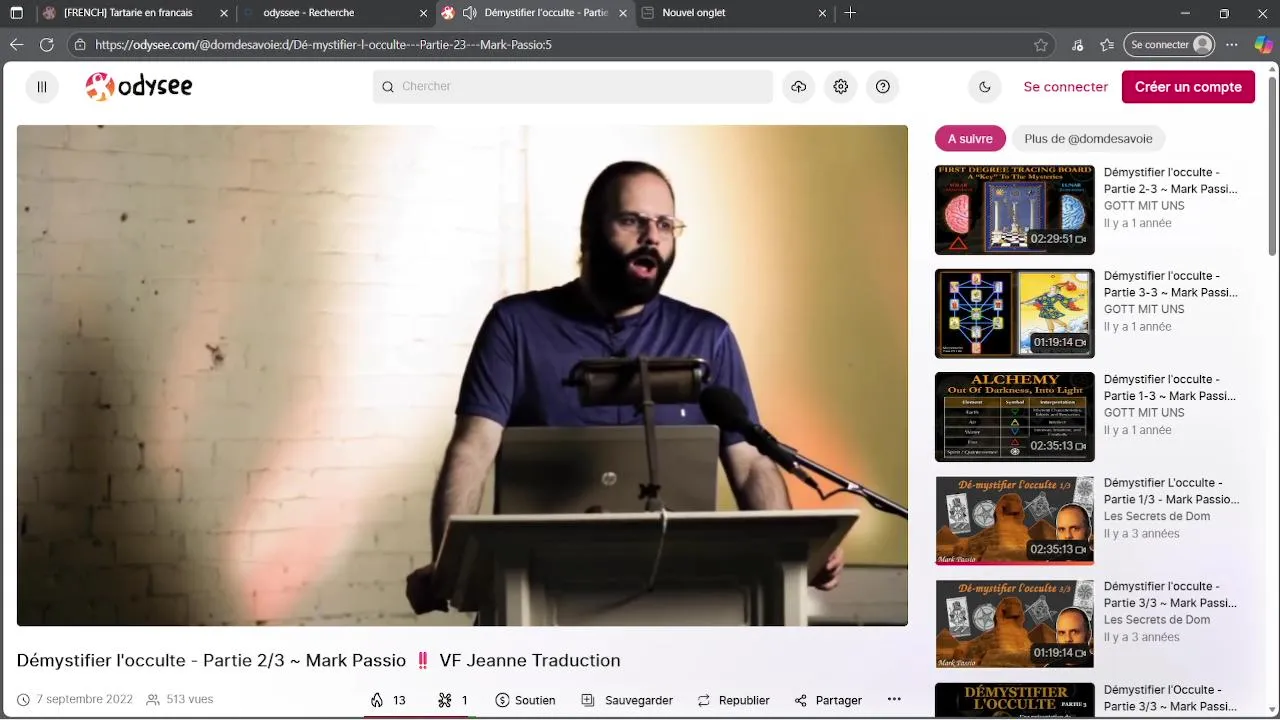
Task: Click the Partager share button
Action: click(828, 700)
